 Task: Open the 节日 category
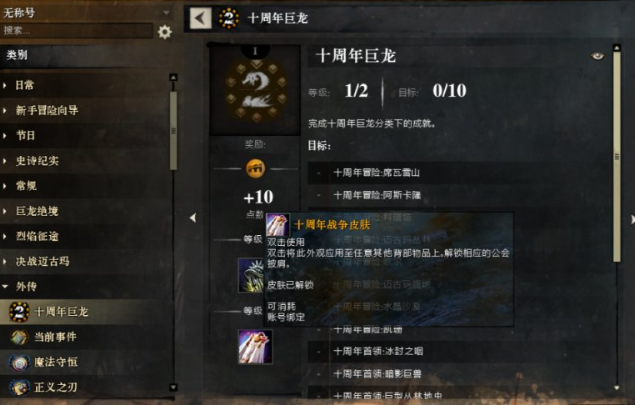(x=84, y=135)
